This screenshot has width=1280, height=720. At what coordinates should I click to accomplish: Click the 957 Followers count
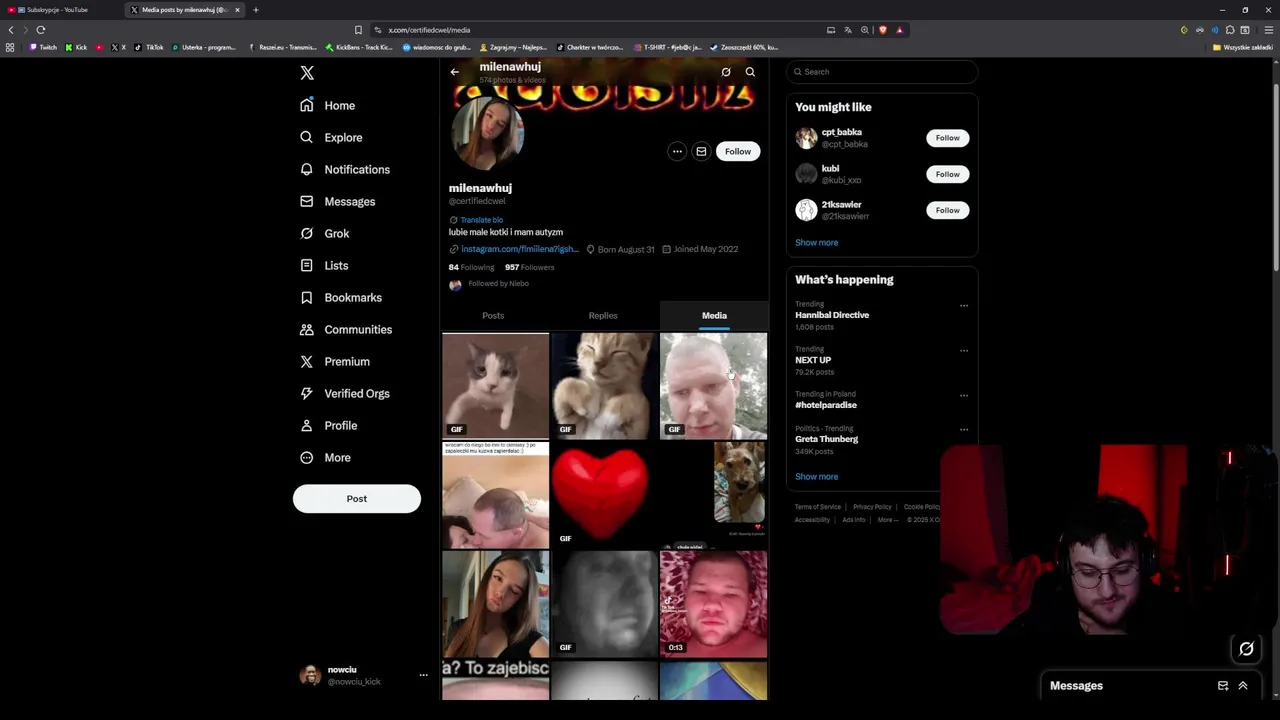point(529,267)
